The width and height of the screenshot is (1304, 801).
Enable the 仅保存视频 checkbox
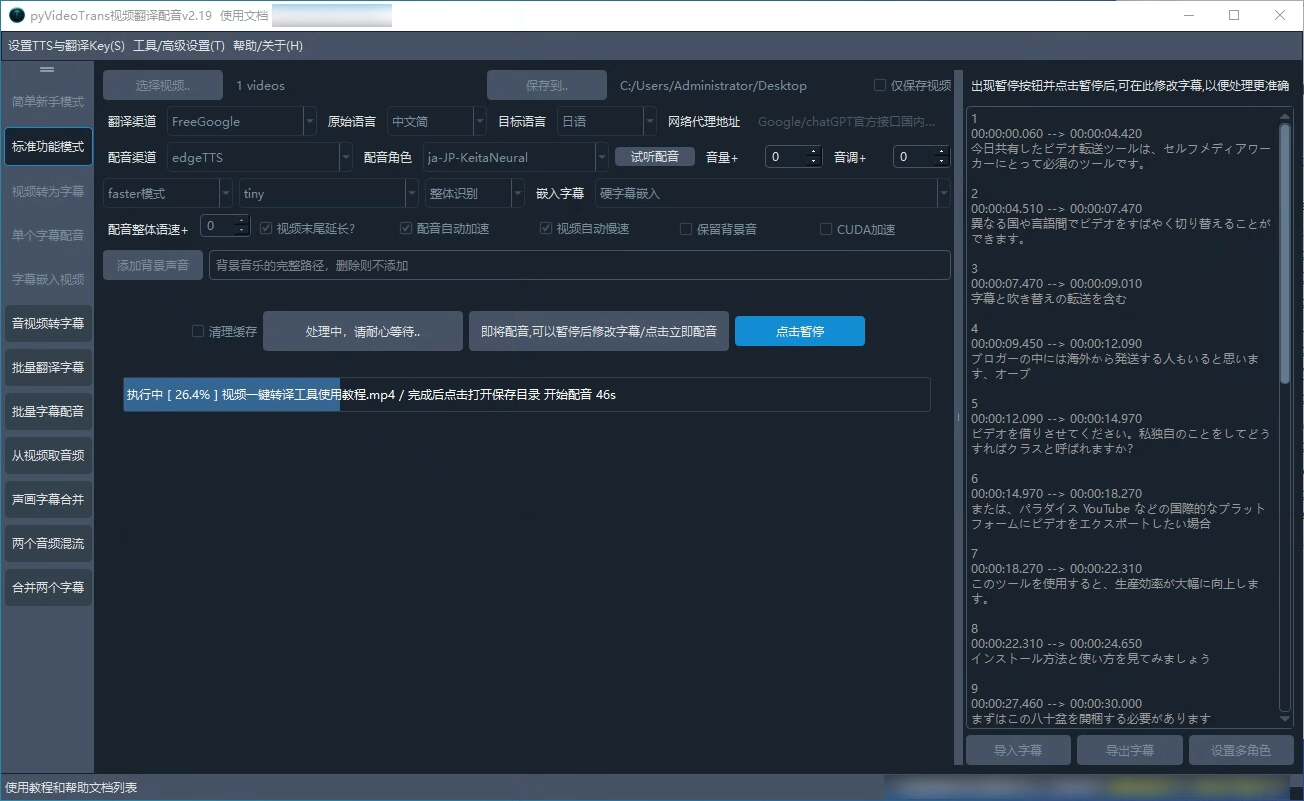point(880,86)
